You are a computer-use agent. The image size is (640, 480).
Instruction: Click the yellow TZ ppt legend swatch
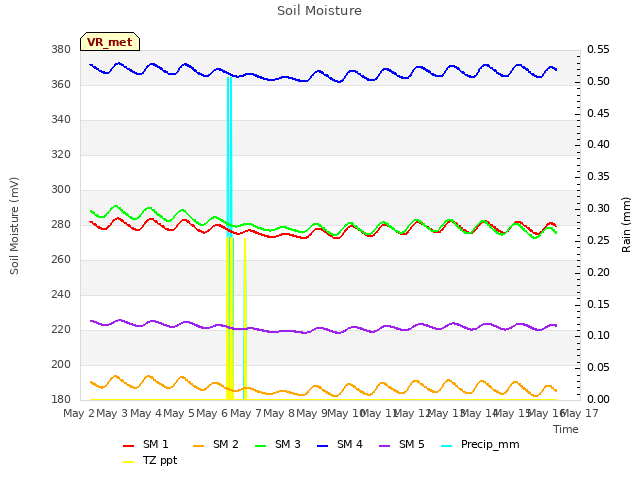129,462
